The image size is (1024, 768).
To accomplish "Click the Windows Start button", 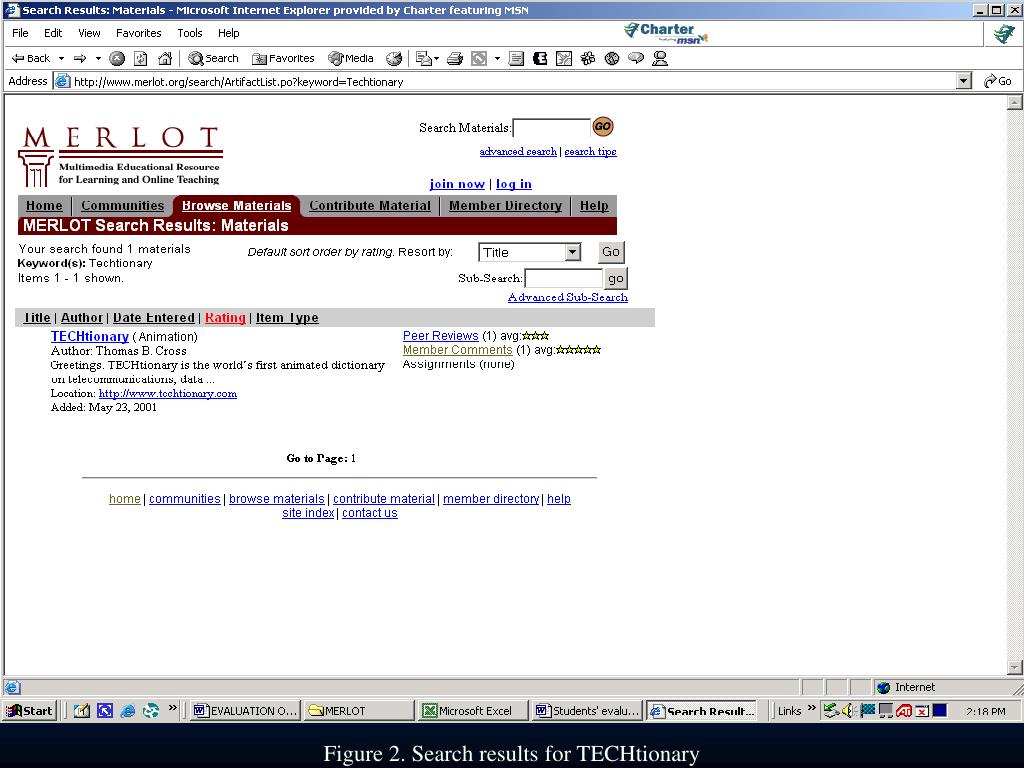I will click(x=30, y=711).
